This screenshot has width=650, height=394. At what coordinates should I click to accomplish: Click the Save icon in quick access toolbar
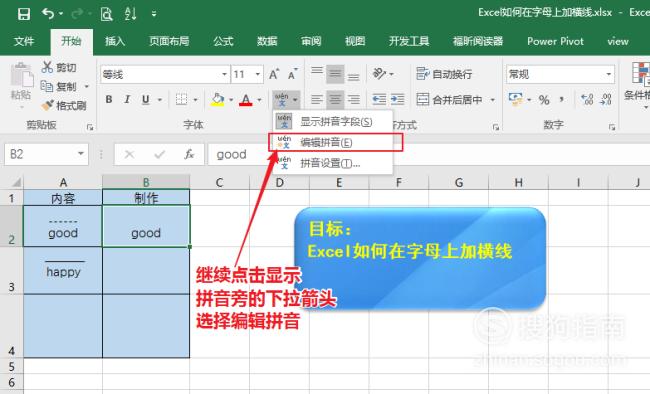24,14
